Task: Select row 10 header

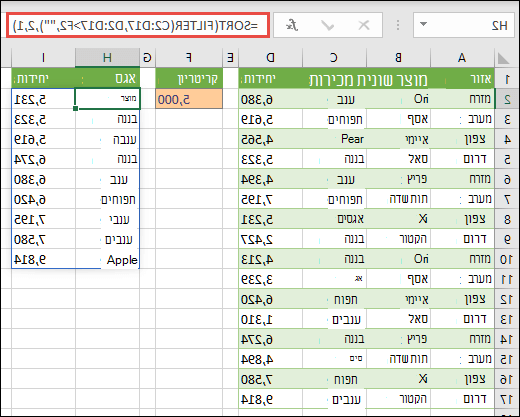Action: click(507, 259)
